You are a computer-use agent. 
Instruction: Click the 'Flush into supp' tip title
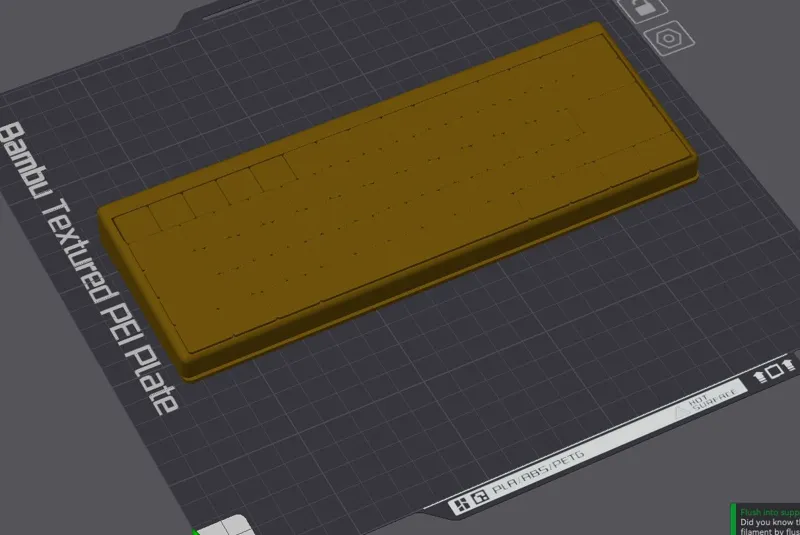770,512
